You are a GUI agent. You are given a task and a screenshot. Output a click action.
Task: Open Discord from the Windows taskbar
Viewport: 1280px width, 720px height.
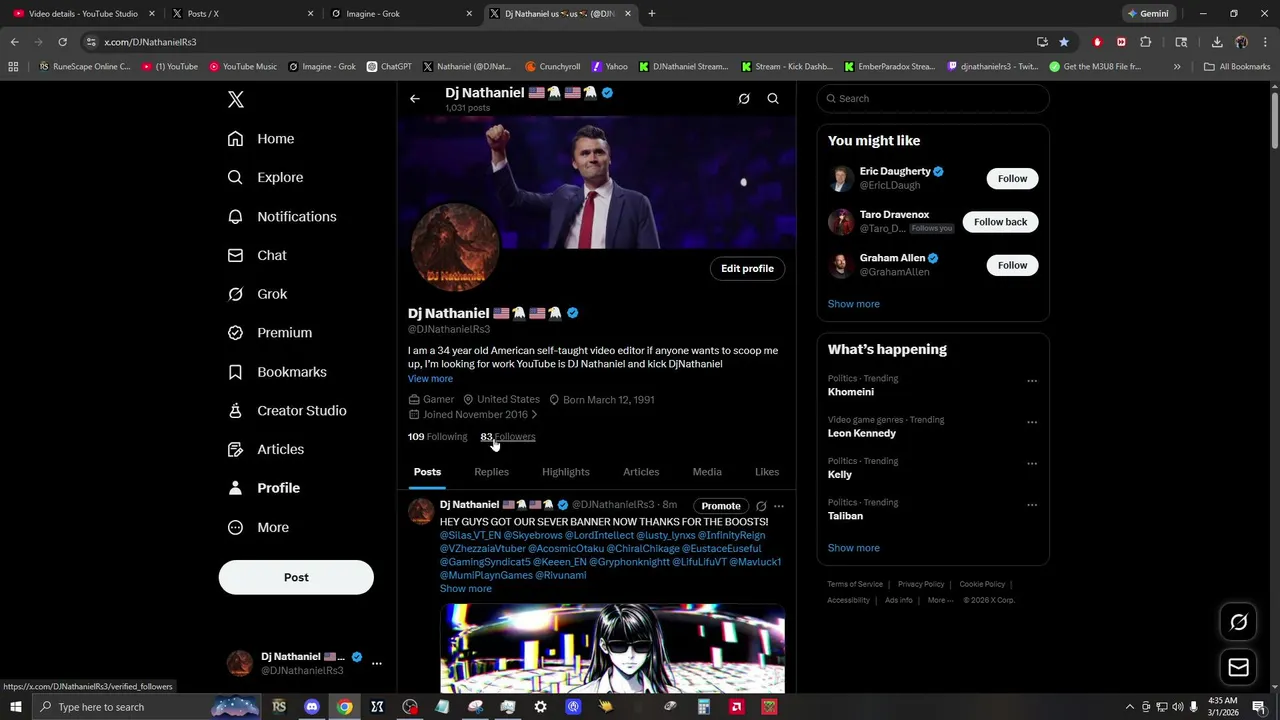(311, 707)
